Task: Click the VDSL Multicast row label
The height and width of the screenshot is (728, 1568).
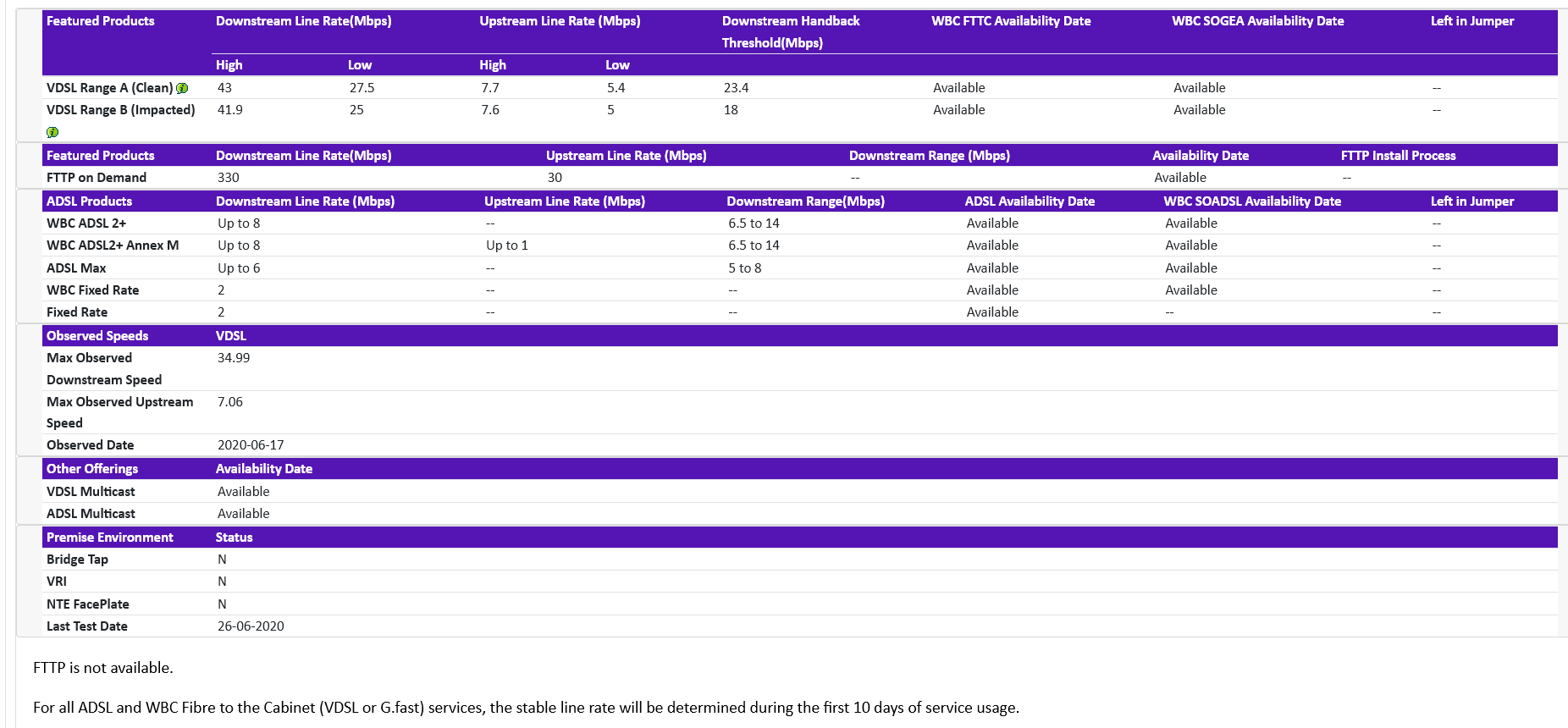Action: coord(91,492)
